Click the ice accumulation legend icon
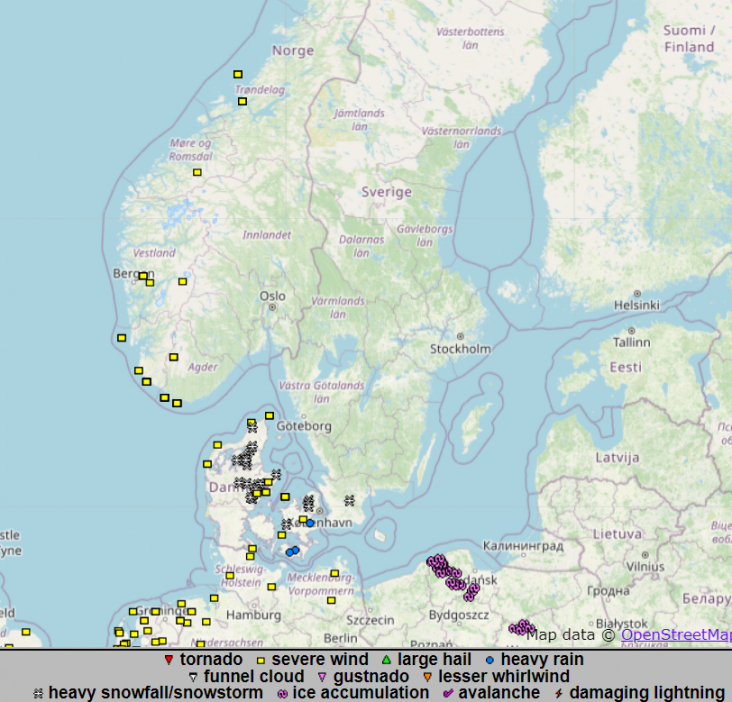The height and width of the screenshot is (702, 732). [x=282, y=693]
